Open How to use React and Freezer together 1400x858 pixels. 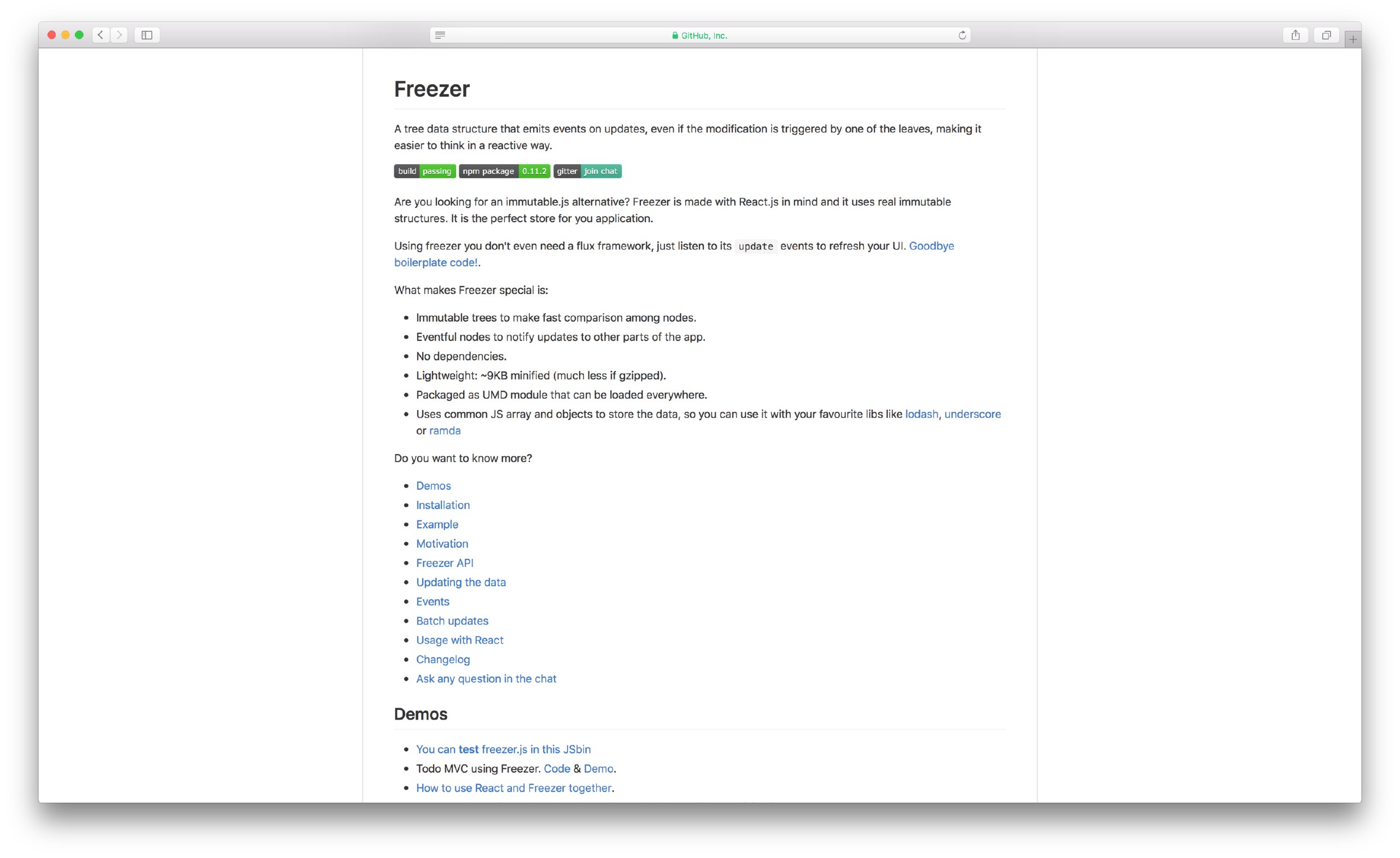click(x=514, y=788)
